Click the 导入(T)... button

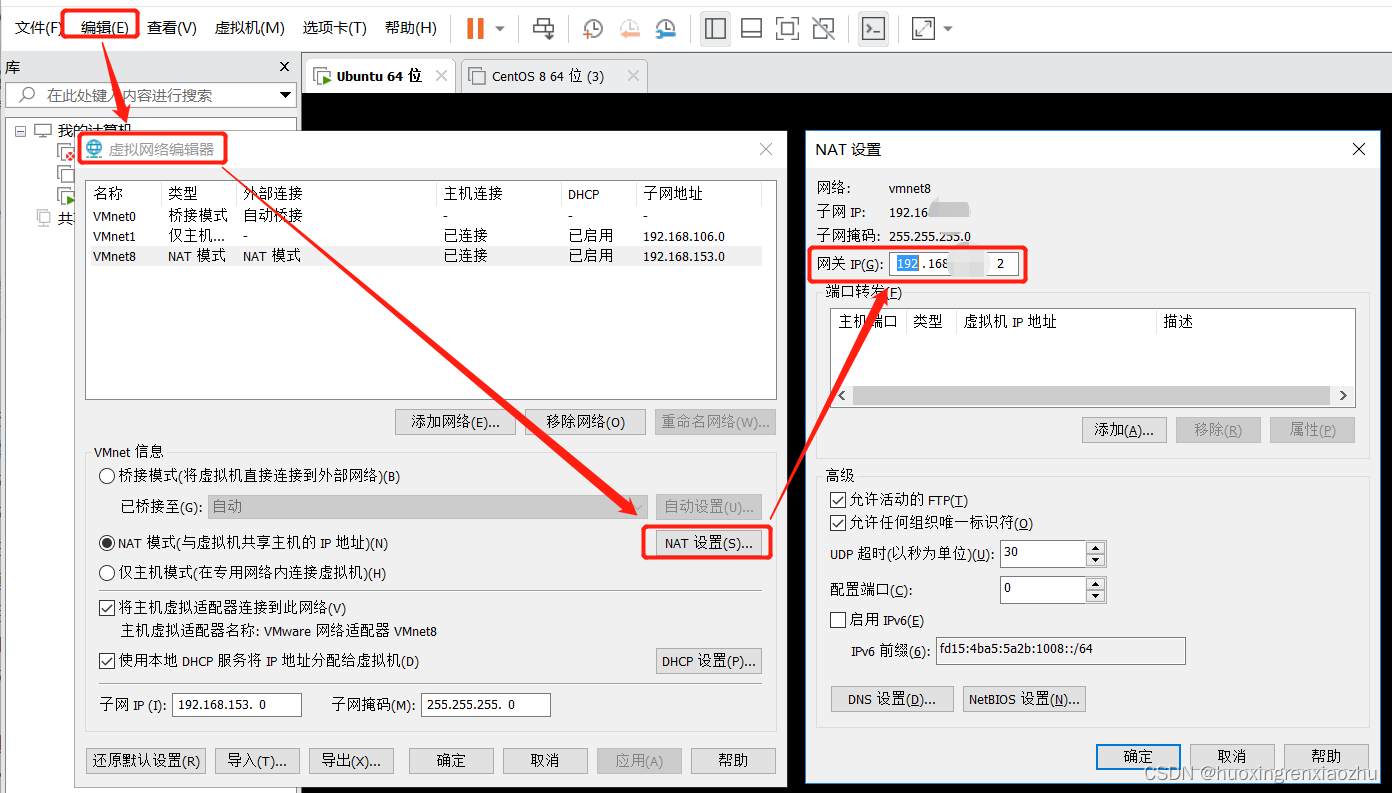click(257, 760)
